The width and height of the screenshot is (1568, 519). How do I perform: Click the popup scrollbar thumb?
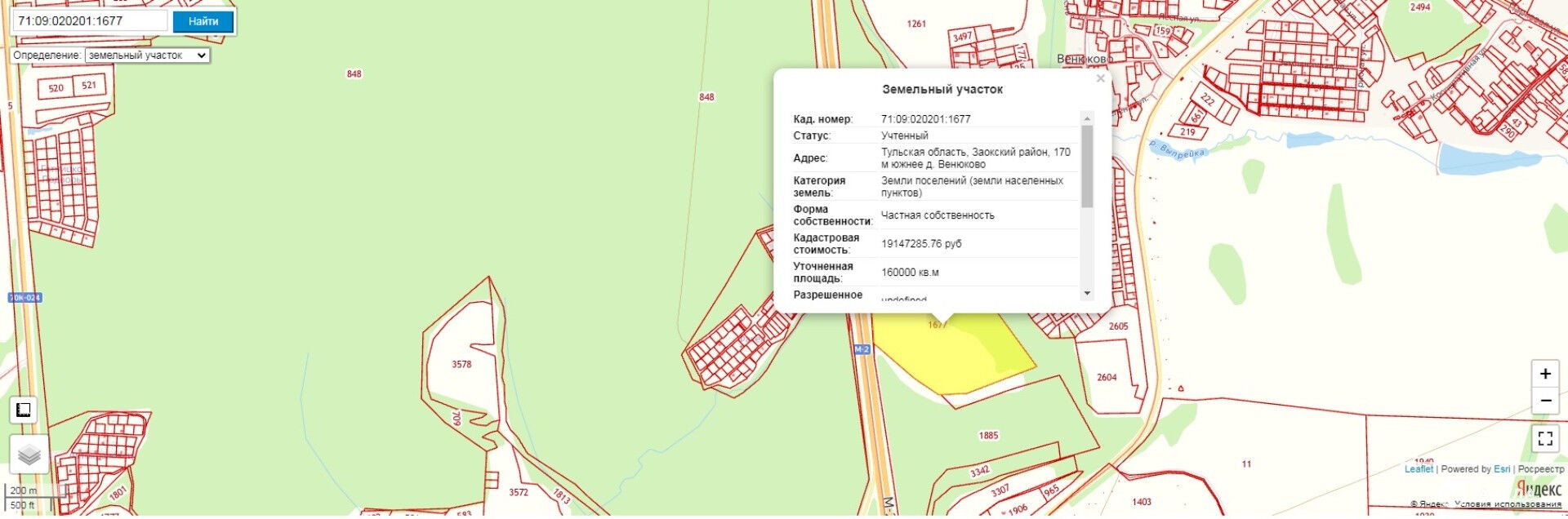pyautogui.click(x=1087, y=166)
